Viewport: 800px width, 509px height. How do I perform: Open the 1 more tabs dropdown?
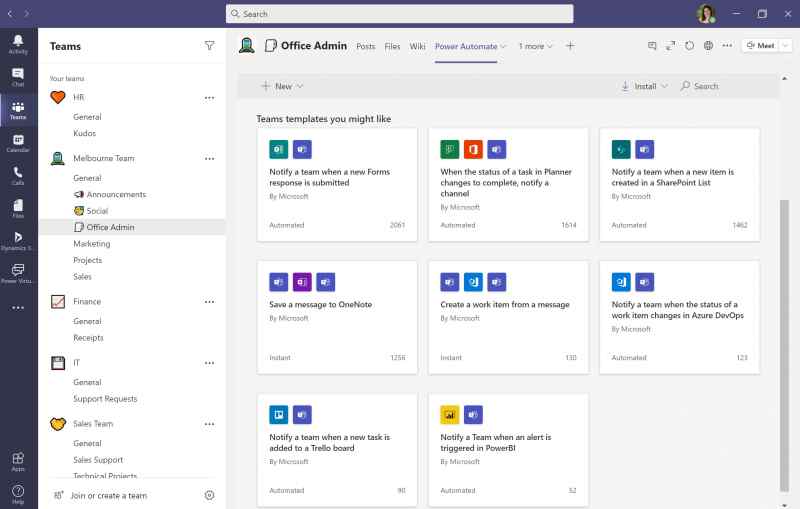click(x=536, y=46)
